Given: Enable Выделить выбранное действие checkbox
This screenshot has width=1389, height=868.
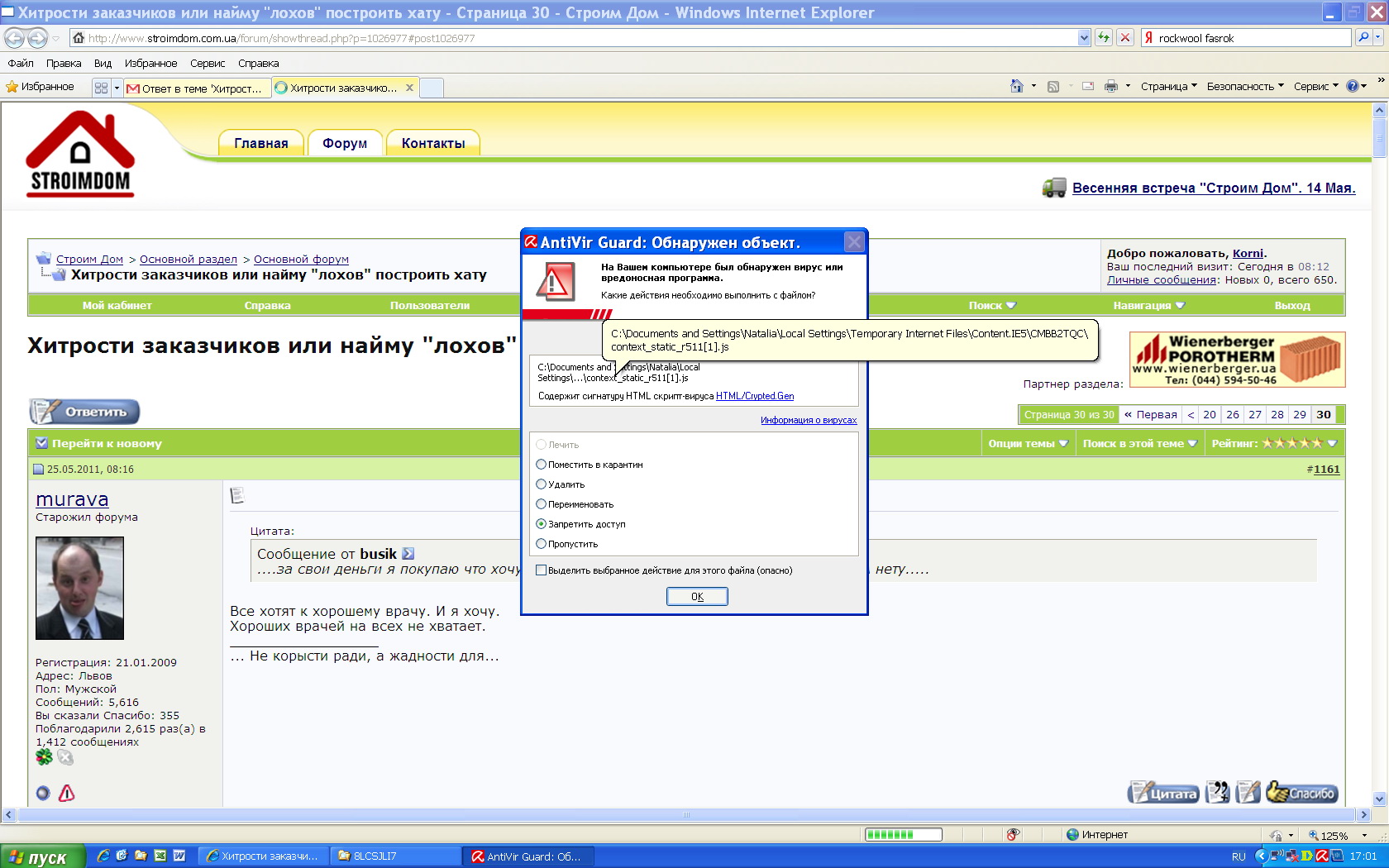Looking at the screenshot, I should point(541,570).
